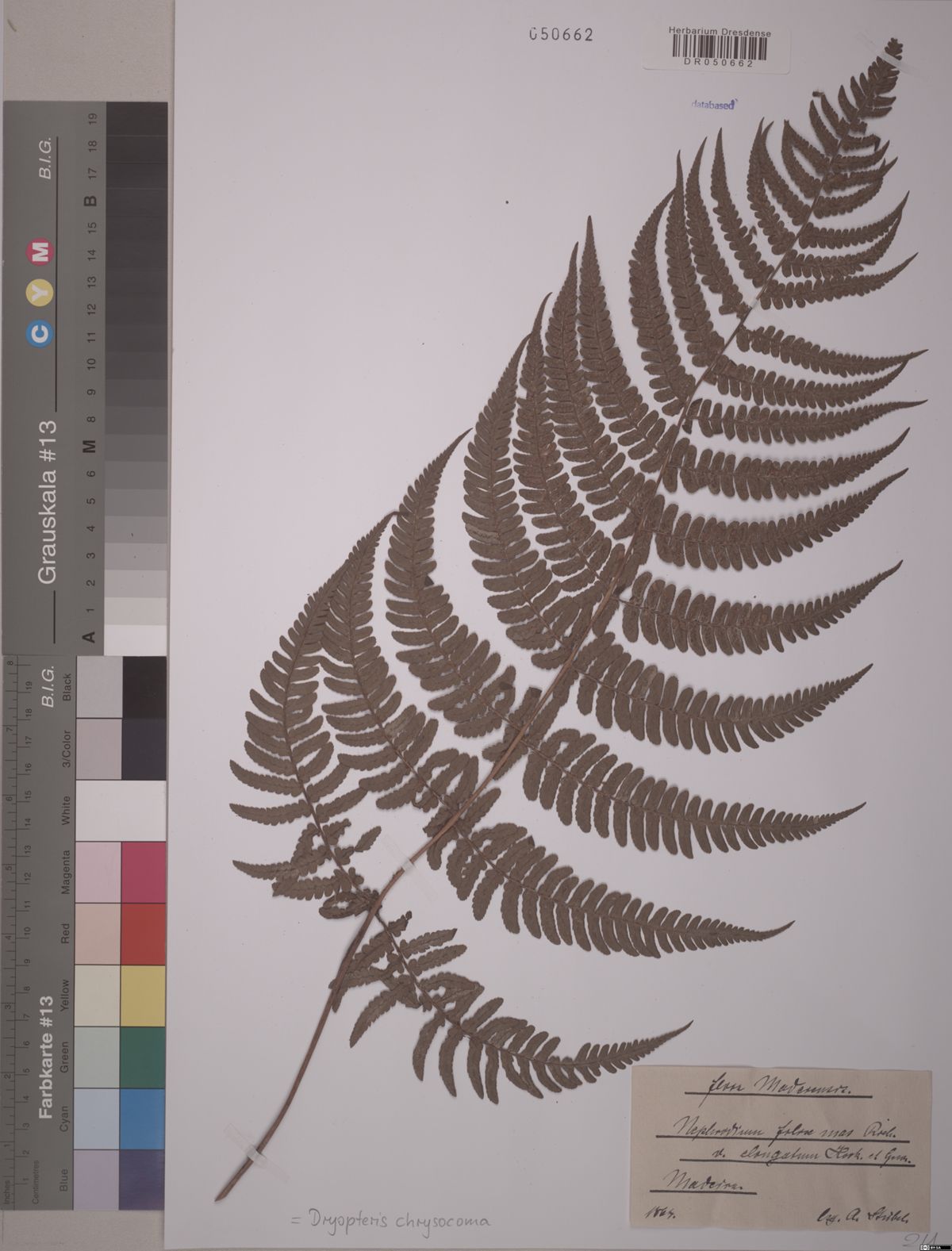Click the blue 'databased' stamp
This screenshot has width=952, height=1251.
[712, 103]
